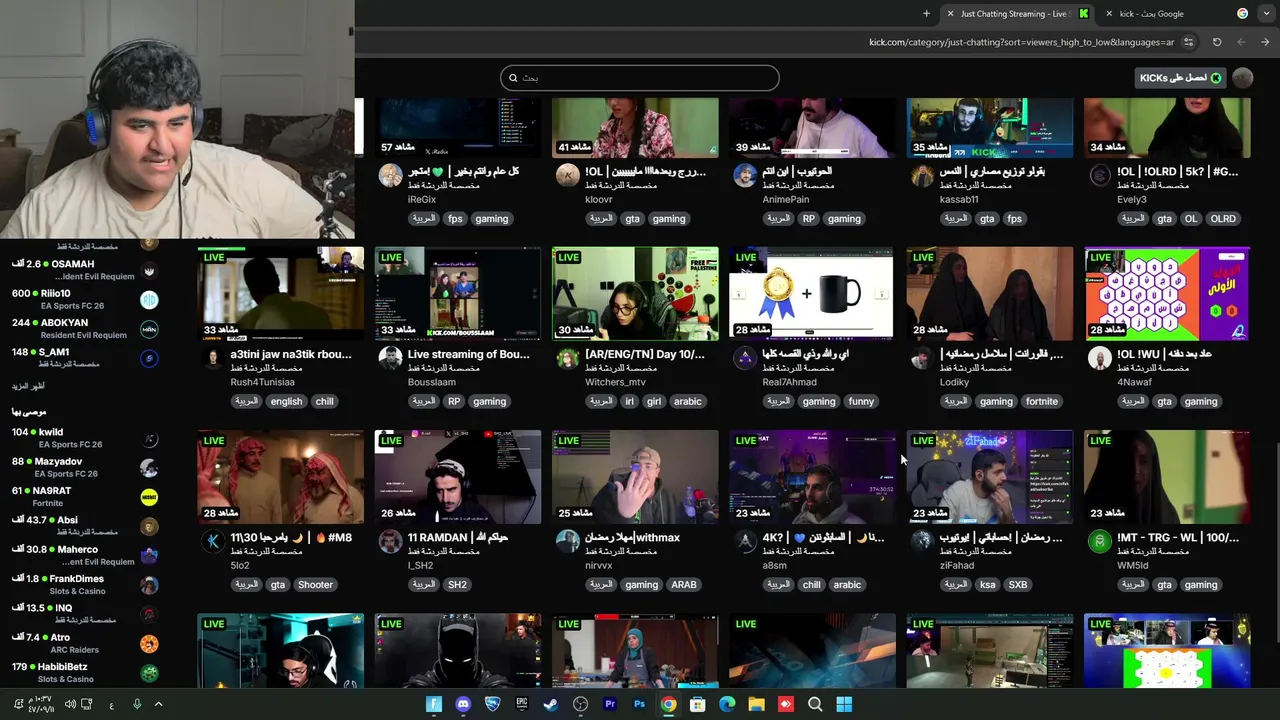Launch Rocket League from the taskbar
Viewport: 1280px width, 720px height.
(492, 704)
